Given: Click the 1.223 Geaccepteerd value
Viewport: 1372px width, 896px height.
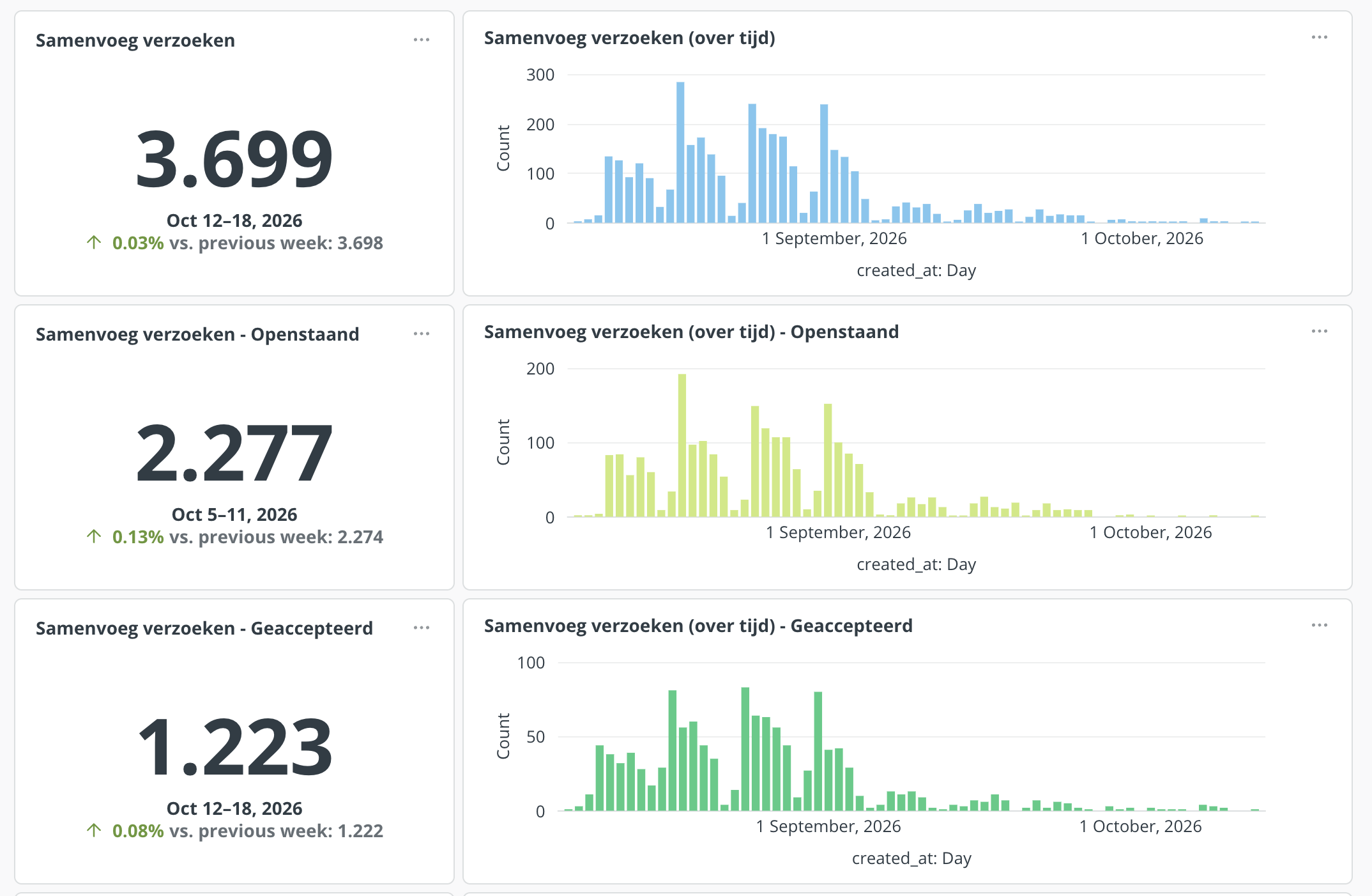Looking at the screenshot, I should pyautogui.click(x=234, y=747).
